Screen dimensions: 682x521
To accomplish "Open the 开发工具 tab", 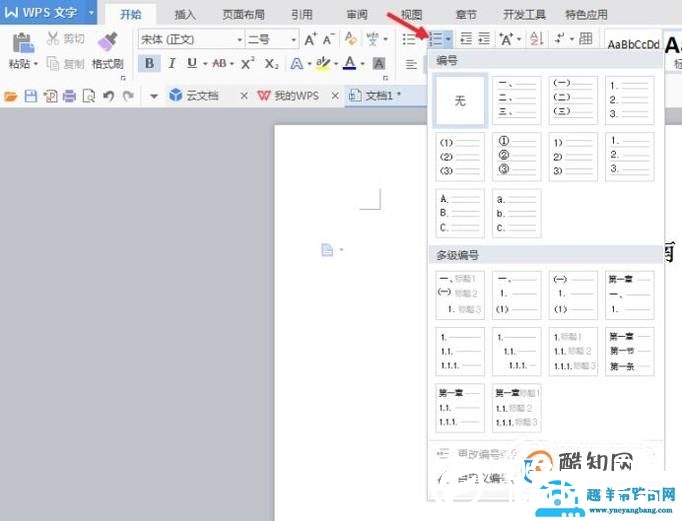I will point(524,15).
